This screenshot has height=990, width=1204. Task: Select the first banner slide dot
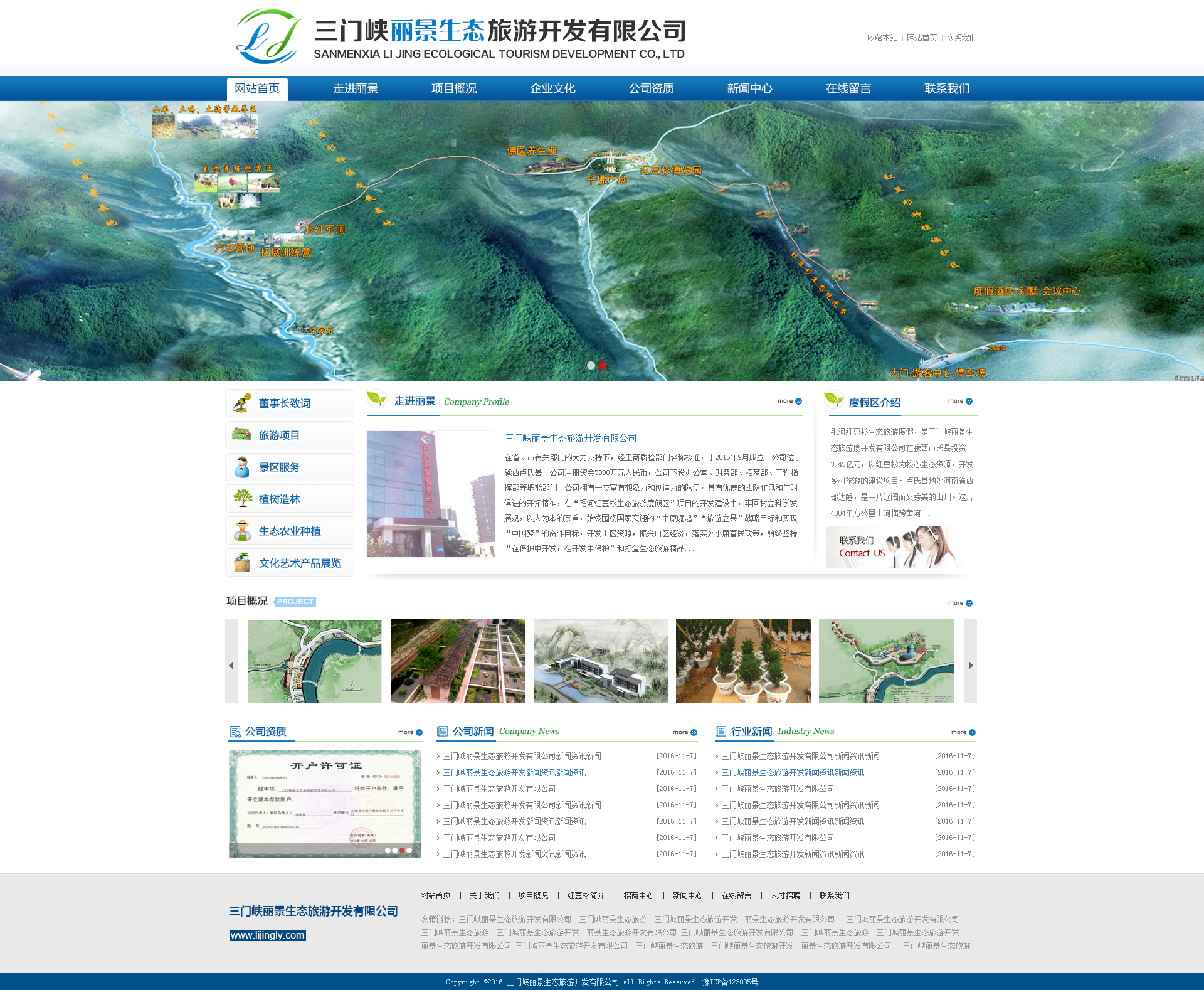click(x=591, y=365)
